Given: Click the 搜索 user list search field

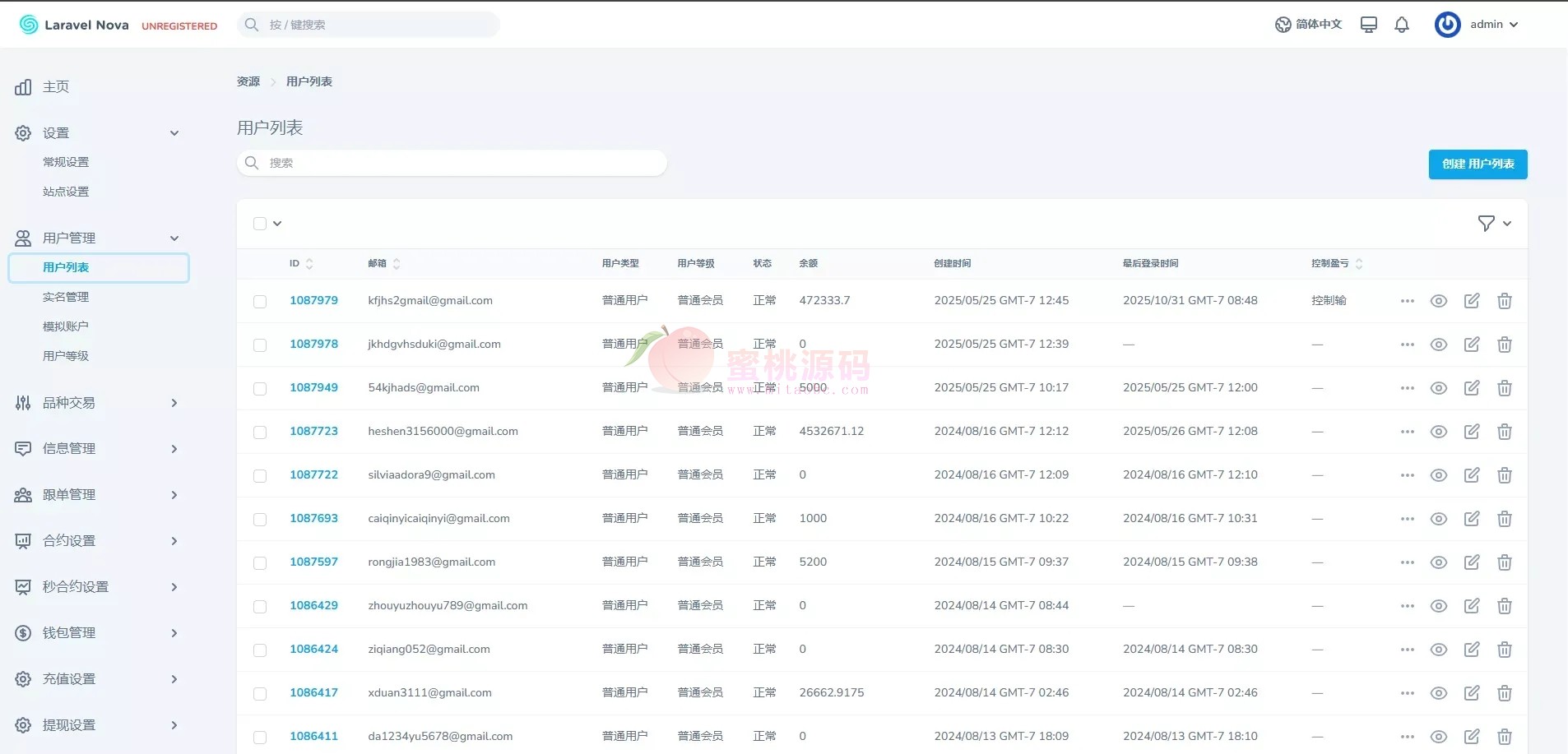Looking at the screenshot, I should pos(452,163).
